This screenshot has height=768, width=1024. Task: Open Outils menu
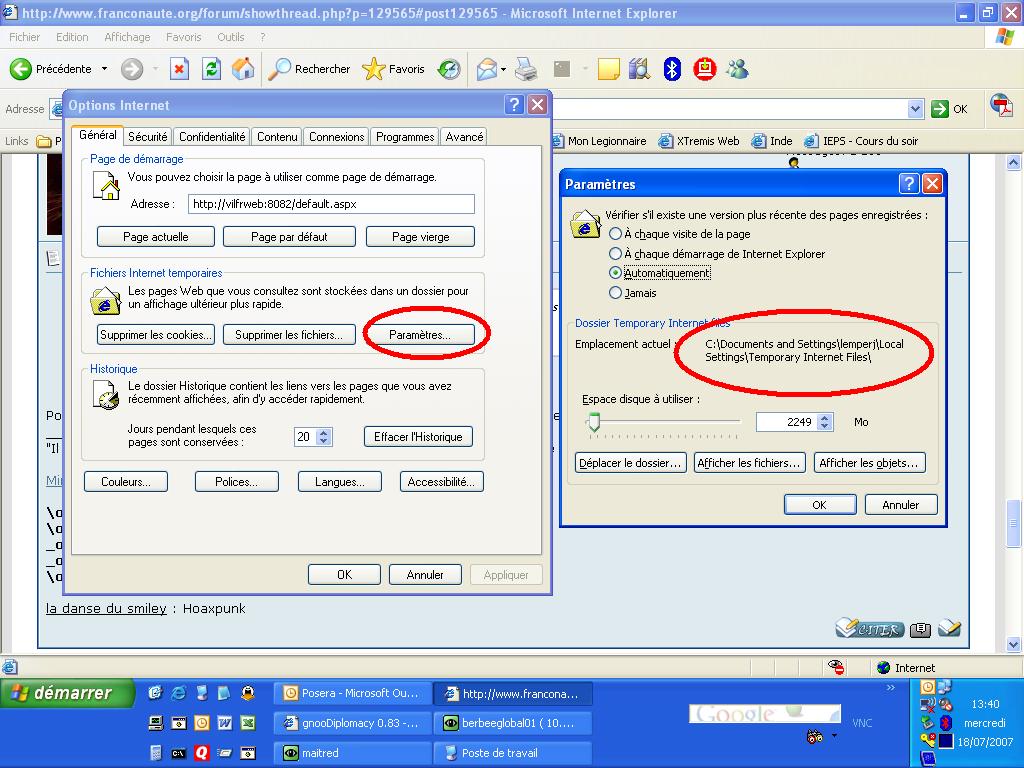pos(231,37)
